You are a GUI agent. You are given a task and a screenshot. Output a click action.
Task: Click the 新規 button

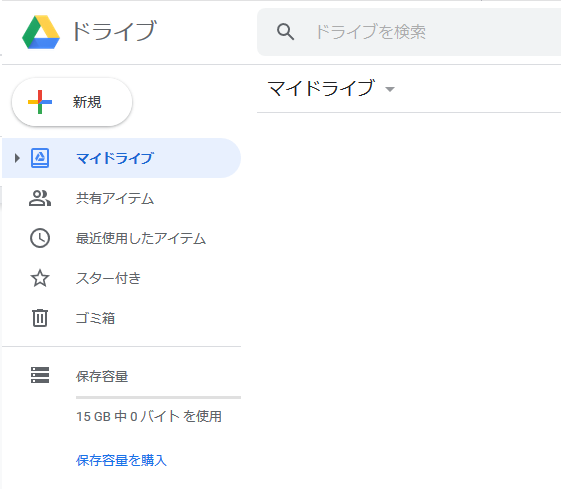72,102
